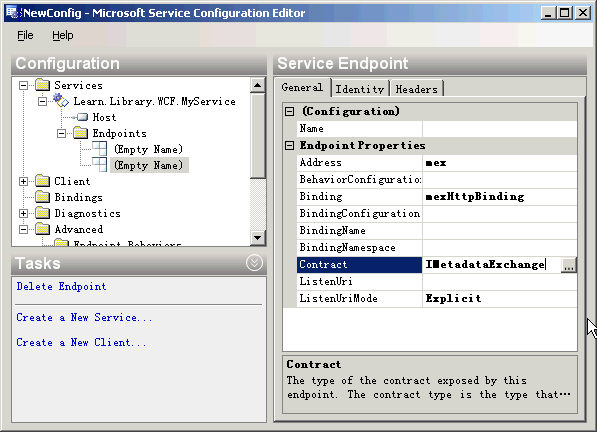Collapse the Learn.Library.WCF.MyService node
This screenshot has height=432, width=597.
tap(43, 101)
